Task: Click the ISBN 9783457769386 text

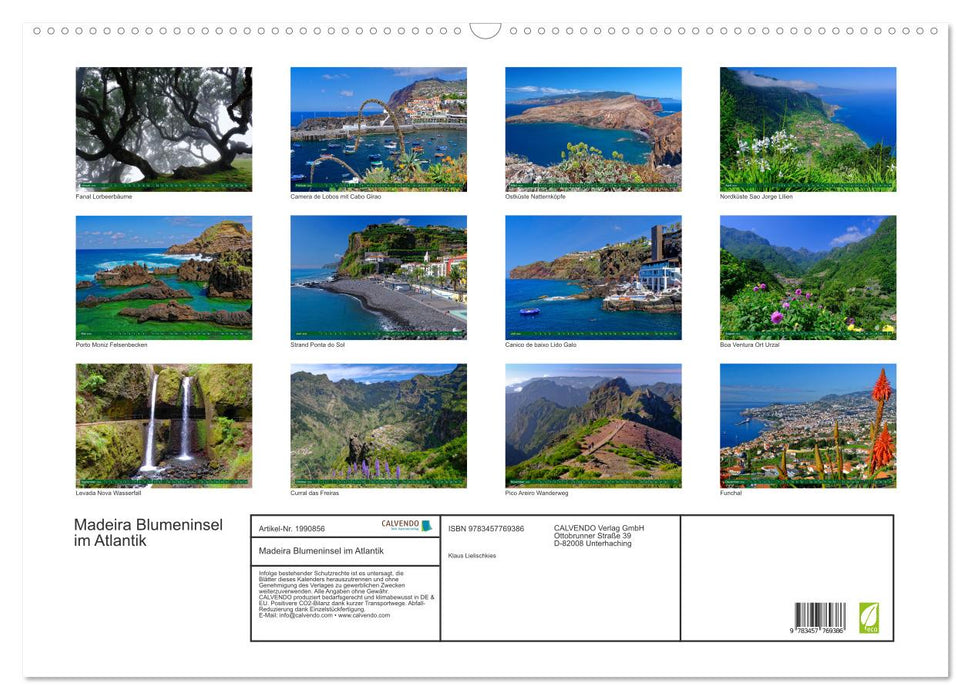Action: coord(486,528)
